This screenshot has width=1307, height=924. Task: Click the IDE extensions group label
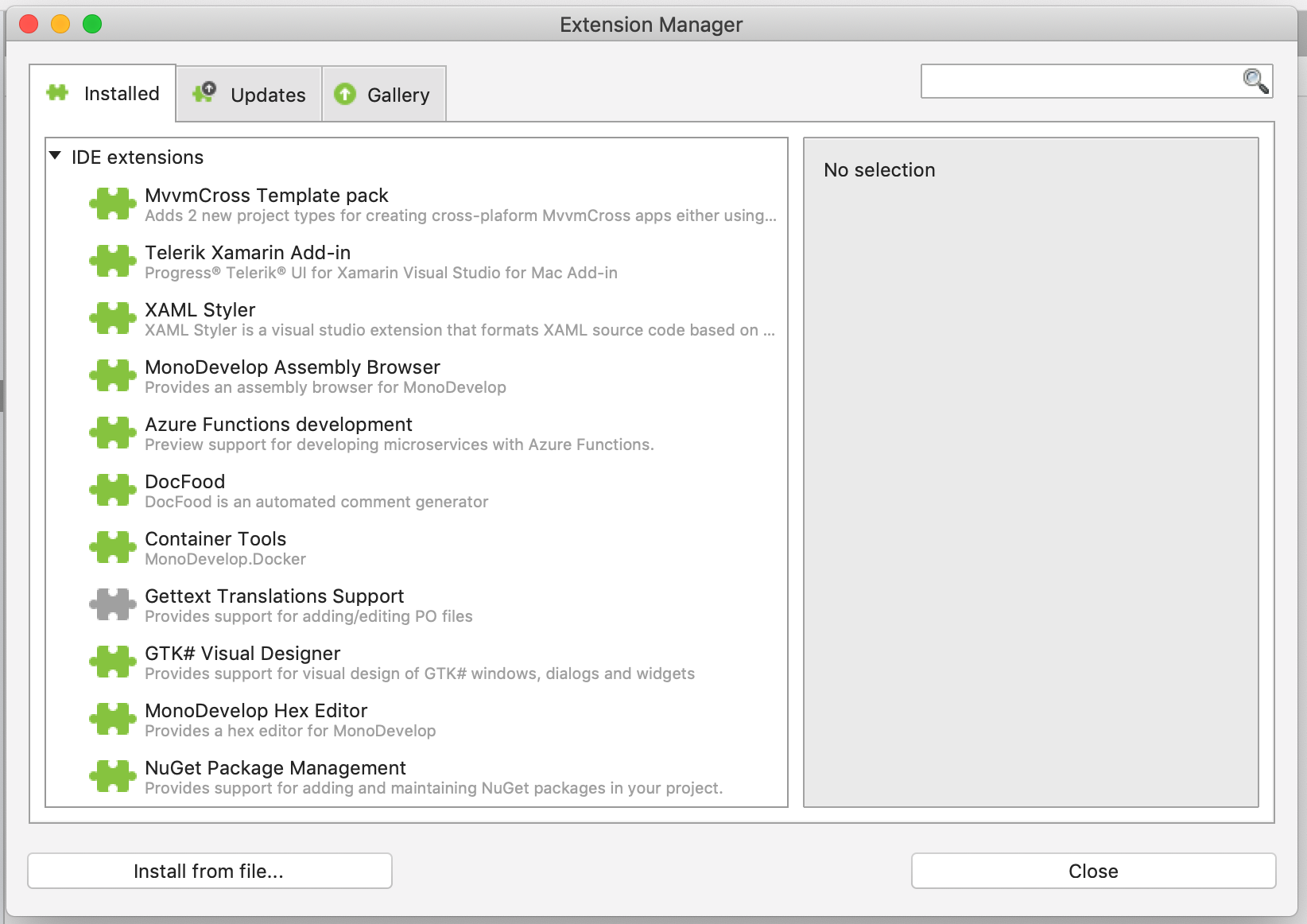138,157
